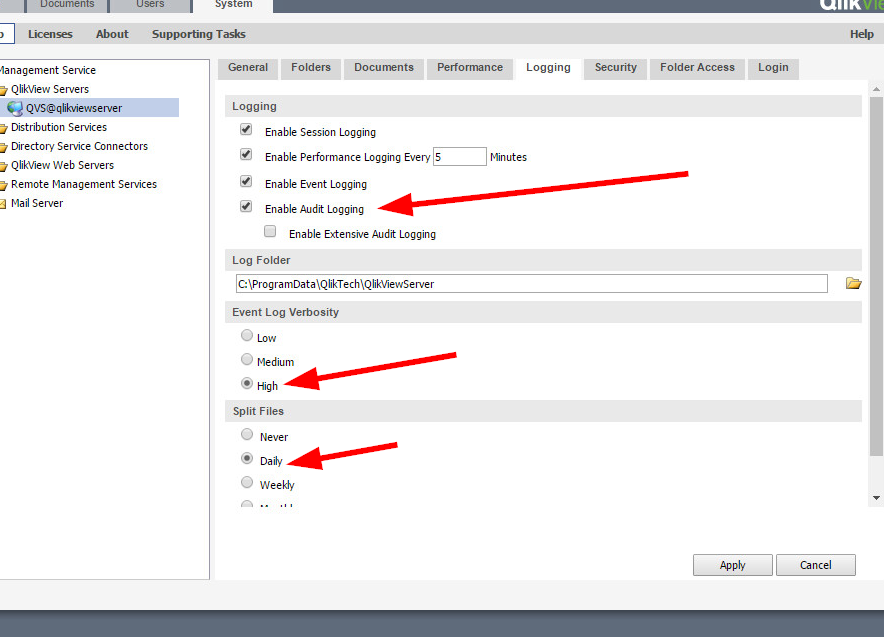The width and height of the screenshot is (884, 637).
Task: Open the Security tab
Action: [616, 68]
